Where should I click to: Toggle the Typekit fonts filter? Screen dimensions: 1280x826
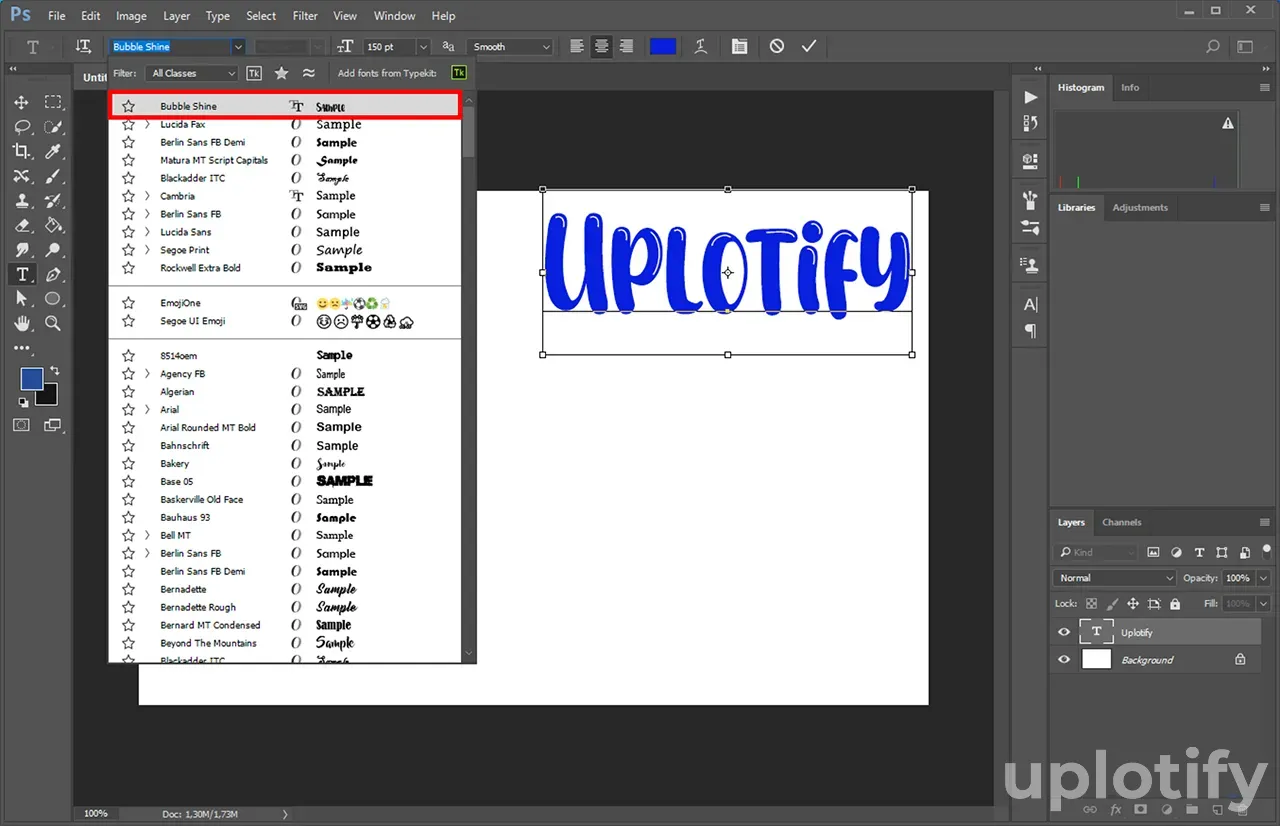(x=254, y=73)
